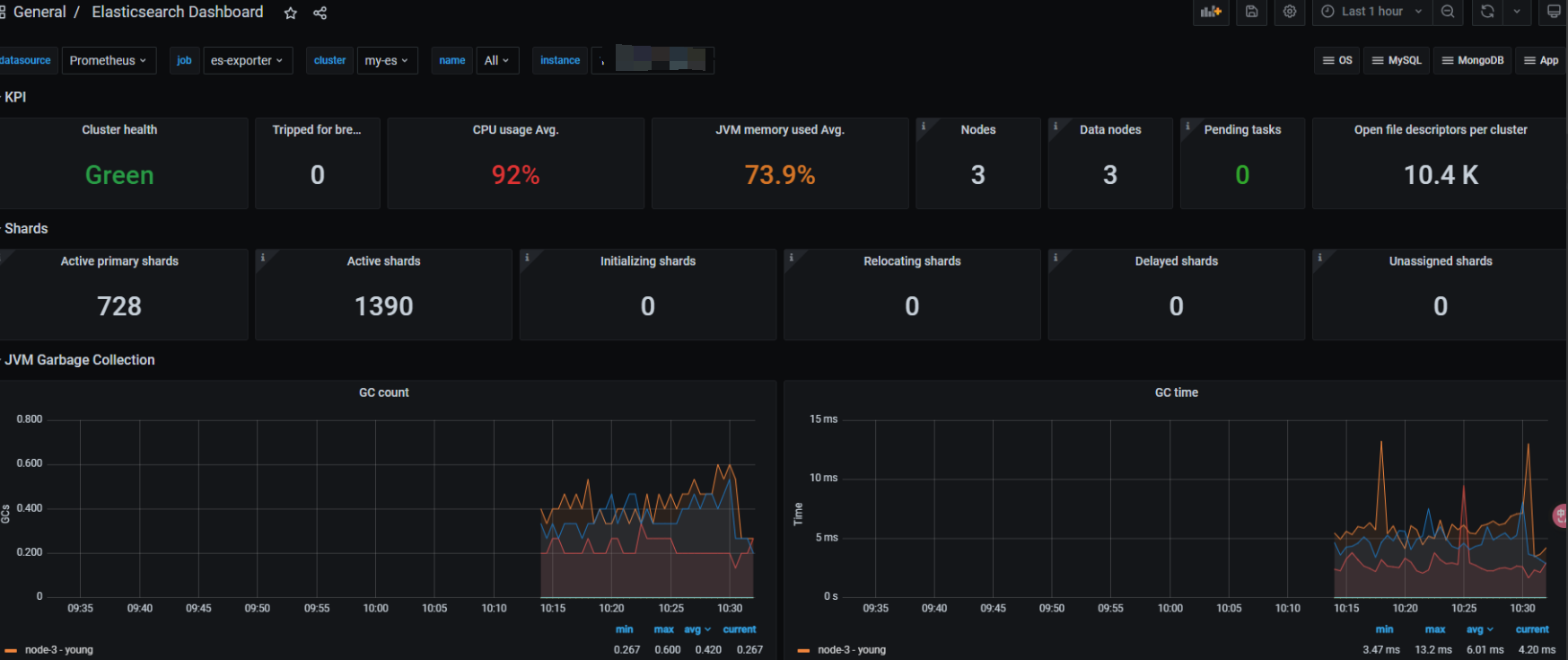Open the MongoDB dashboards link menu
The width and height of the screenshot is (1568, 660).
[1472, 60]
